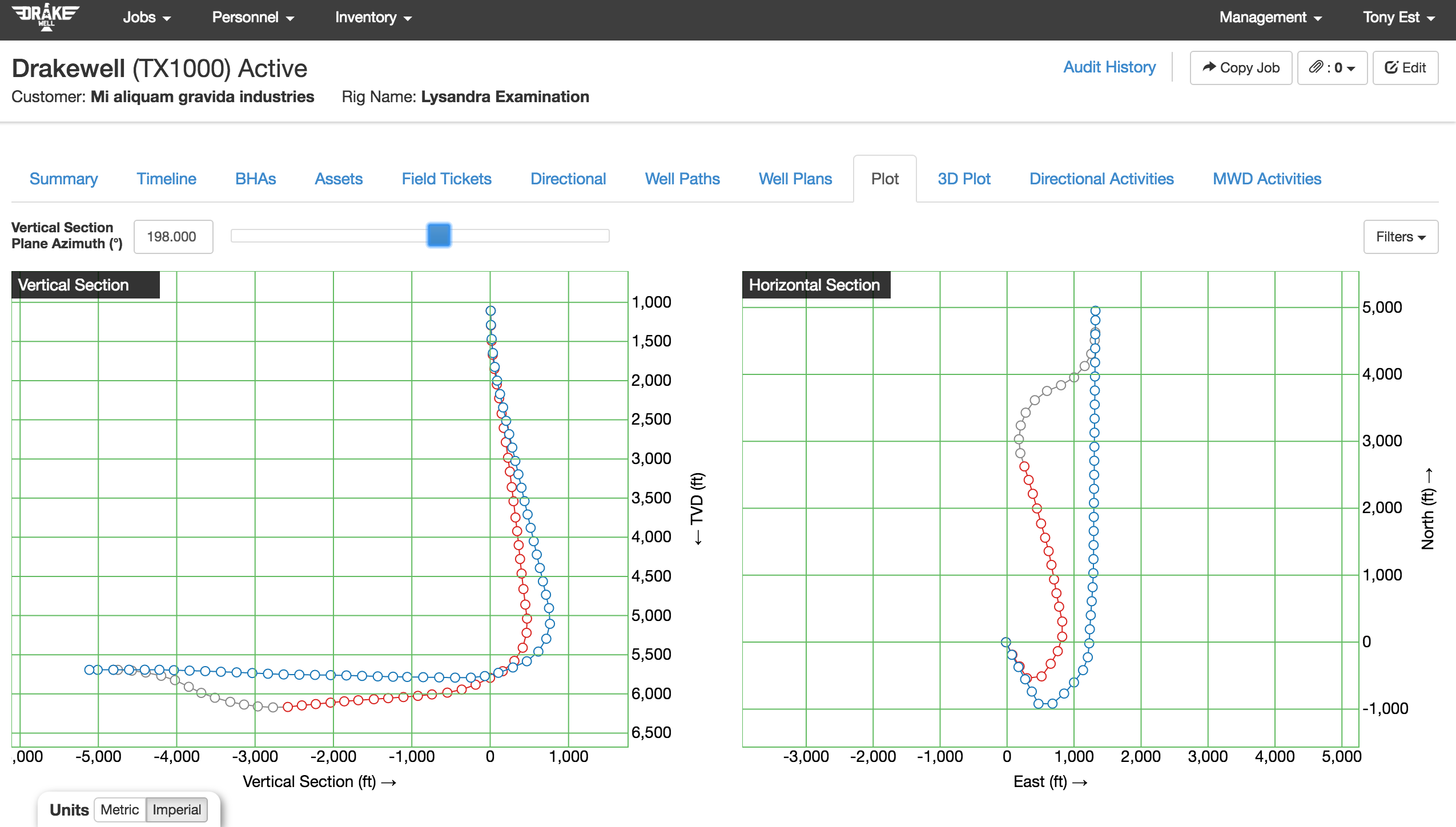Open the Well Paths tab
This screenshot has height=827, width=1456.
[x=682, y=179]
